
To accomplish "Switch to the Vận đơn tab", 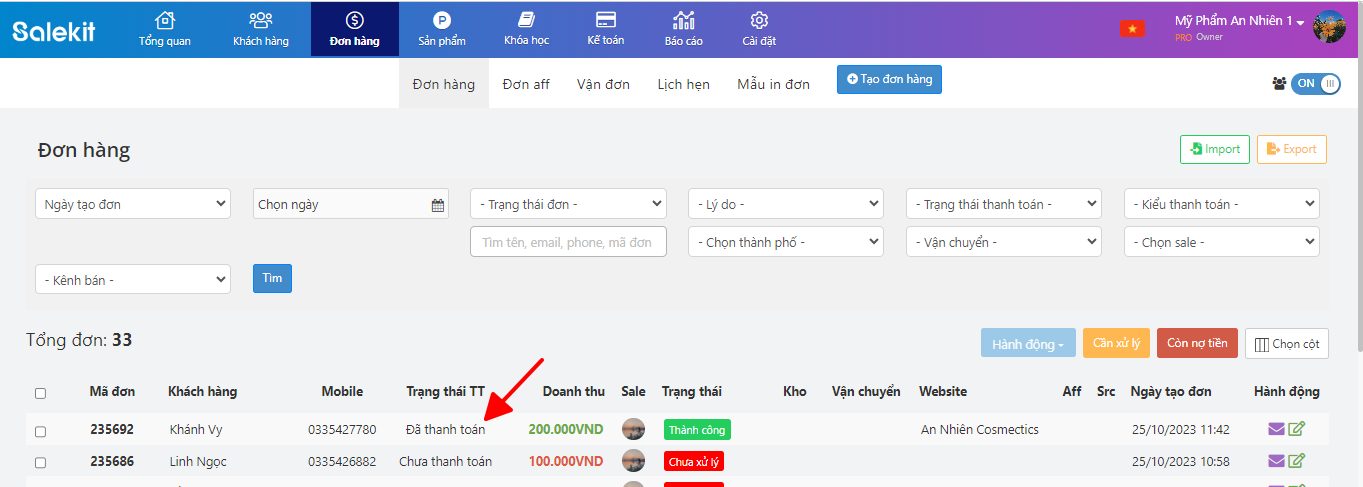I will click(603, 84).
